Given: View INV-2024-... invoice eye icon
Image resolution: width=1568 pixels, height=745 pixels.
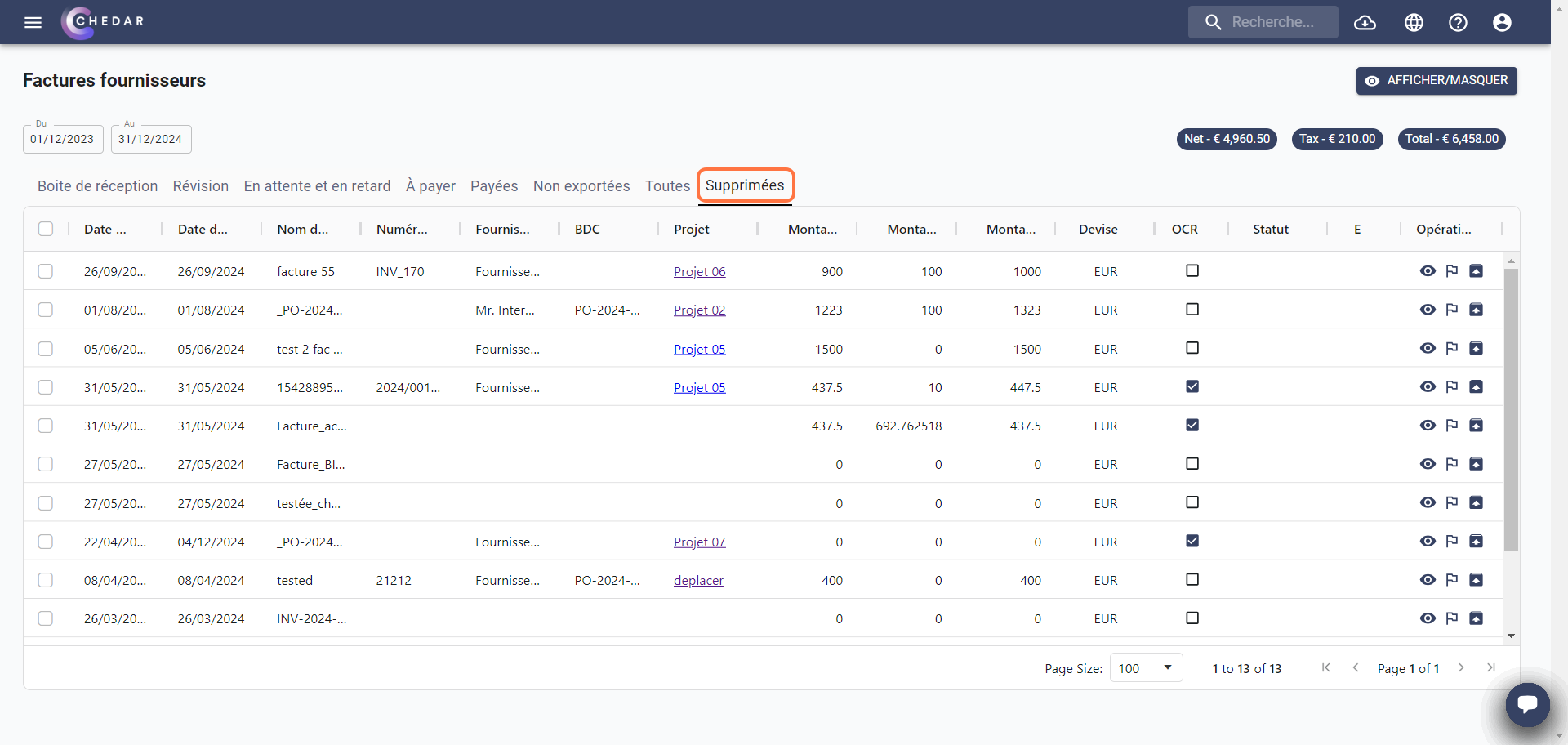Looking at the screenshot, I should [1428, 618].
